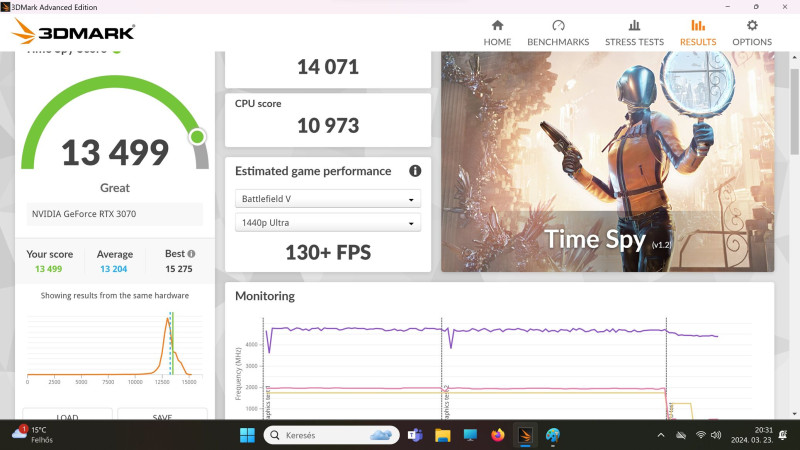Open Firefox from the taskbar
Viewport: 800px width, 450px height.
(497, 435)
